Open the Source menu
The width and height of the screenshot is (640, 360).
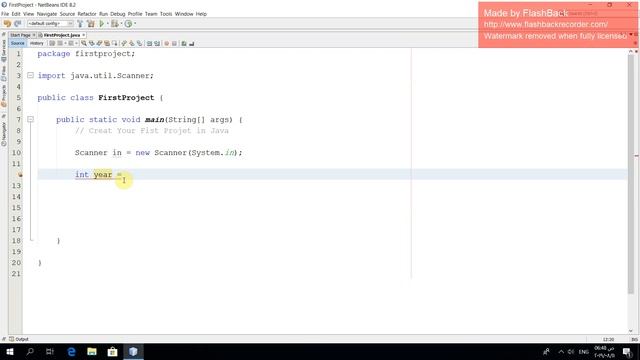[67, 14]
